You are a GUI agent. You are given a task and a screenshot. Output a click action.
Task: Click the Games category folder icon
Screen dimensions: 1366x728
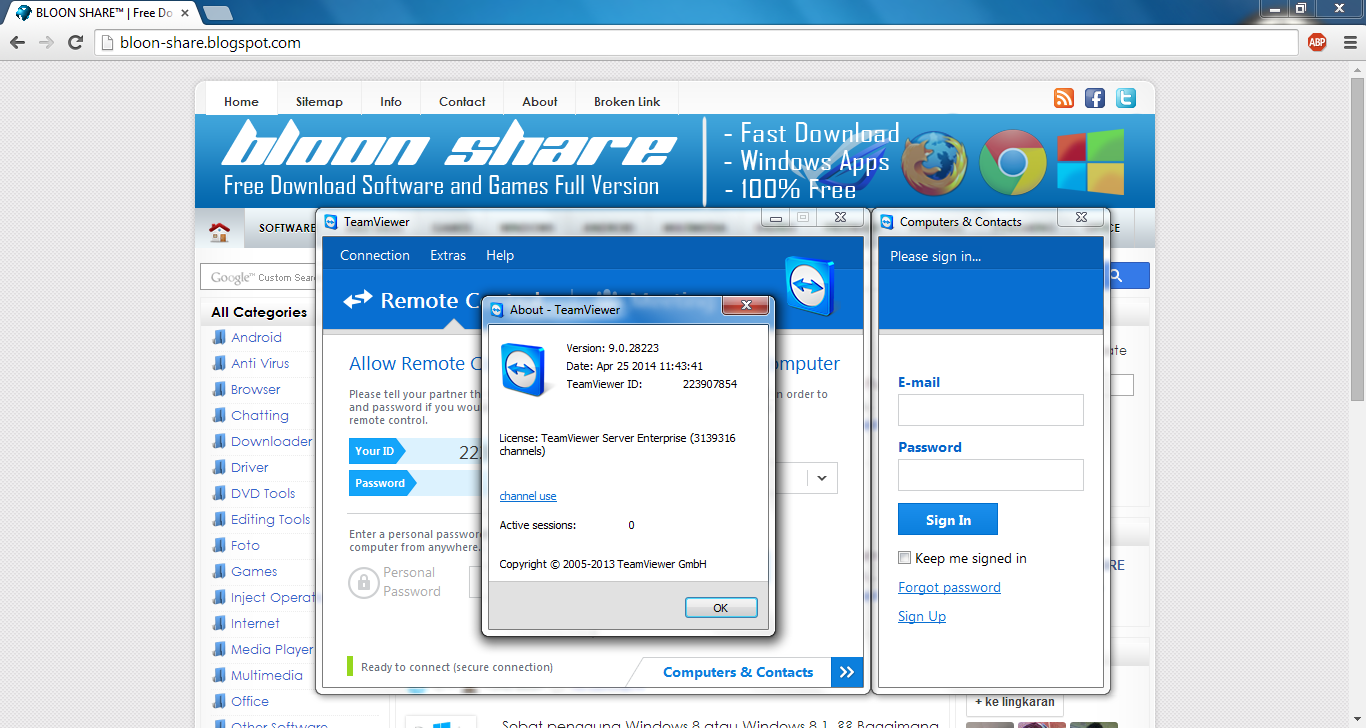(x=219, y=571)
